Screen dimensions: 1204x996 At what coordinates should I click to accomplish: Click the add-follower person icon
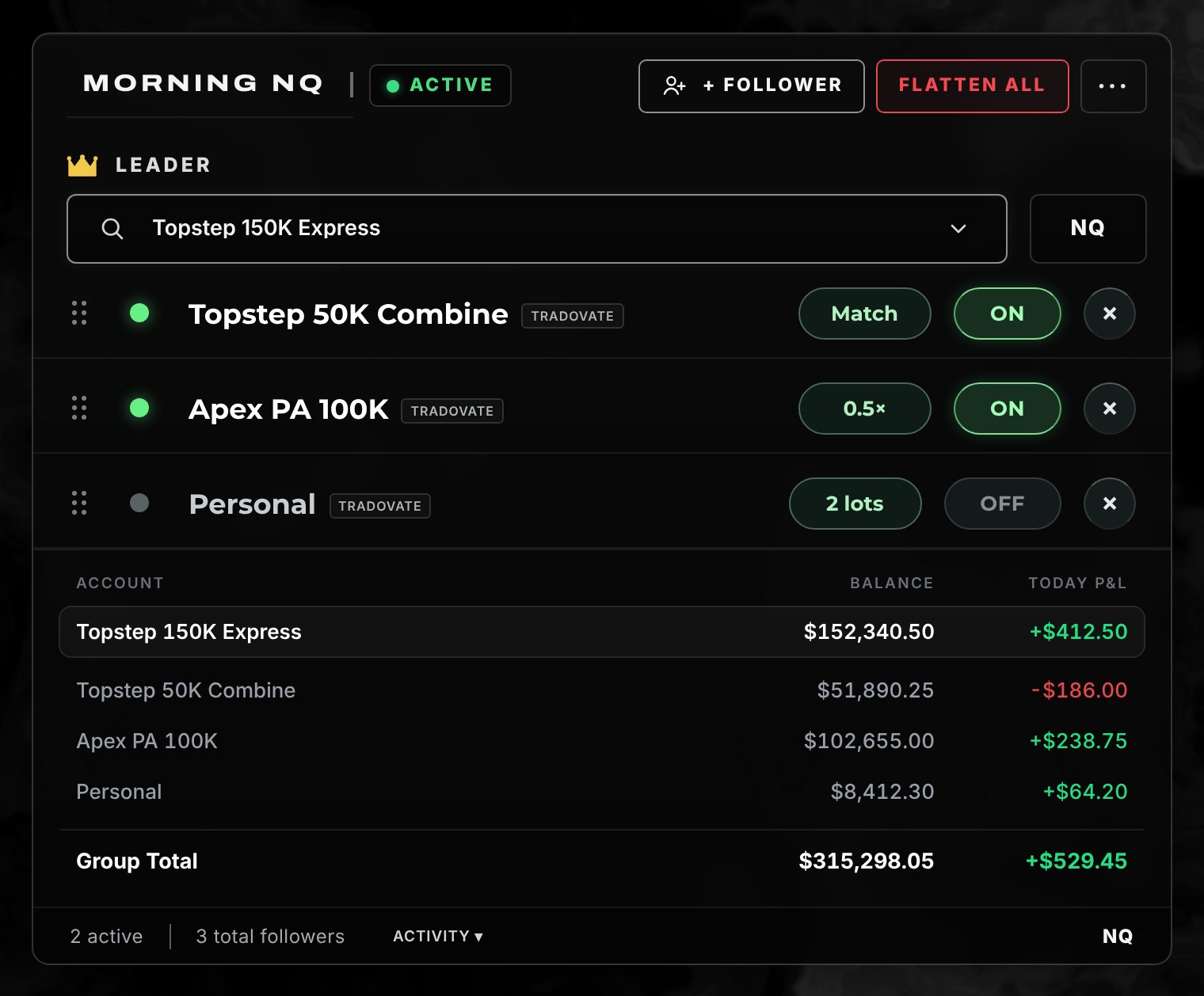point(674,86)
